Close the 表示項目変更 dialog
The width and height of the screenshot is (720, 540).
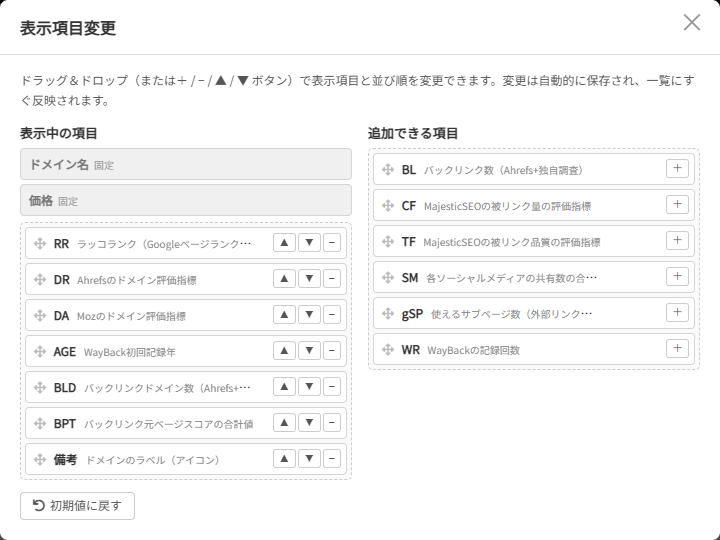pyautogui.click(x=692, y=22)
